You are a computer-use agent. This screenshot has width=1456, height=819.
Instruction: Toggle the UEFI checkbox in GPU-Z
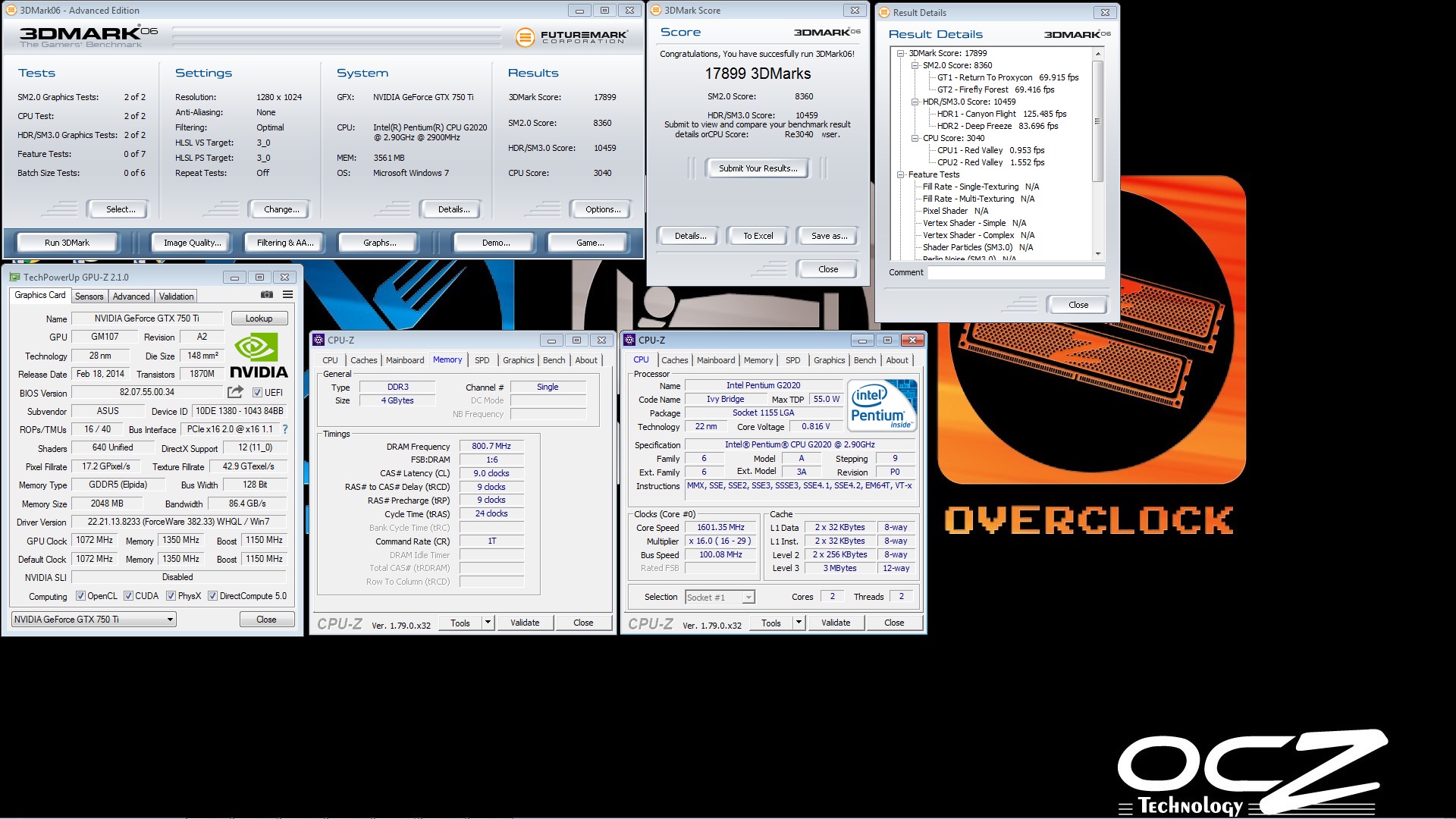257,392
